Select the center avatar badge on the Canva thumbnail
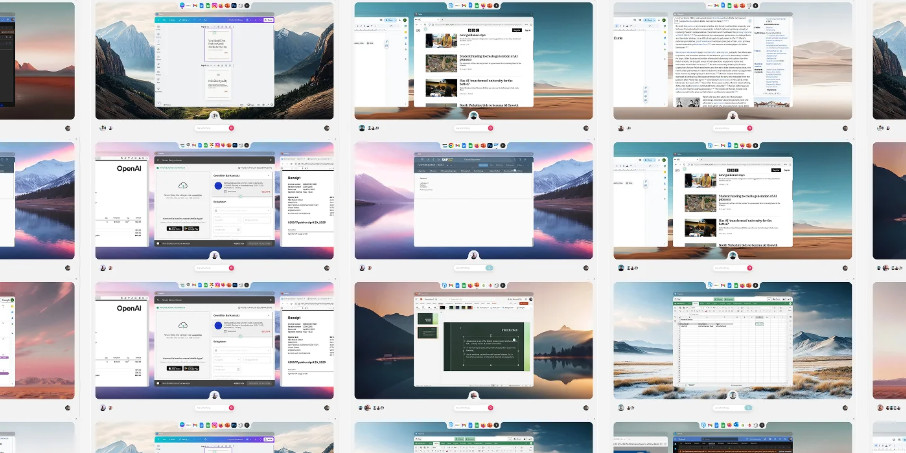The height and width of the screenshot is (453, 906). coord(214,115)
